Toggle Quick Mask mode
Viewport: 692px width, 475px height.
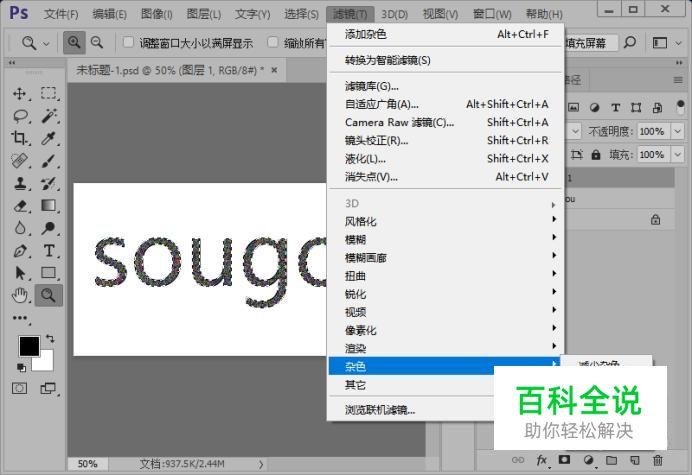pyautogui.click(x=19, y=388)
